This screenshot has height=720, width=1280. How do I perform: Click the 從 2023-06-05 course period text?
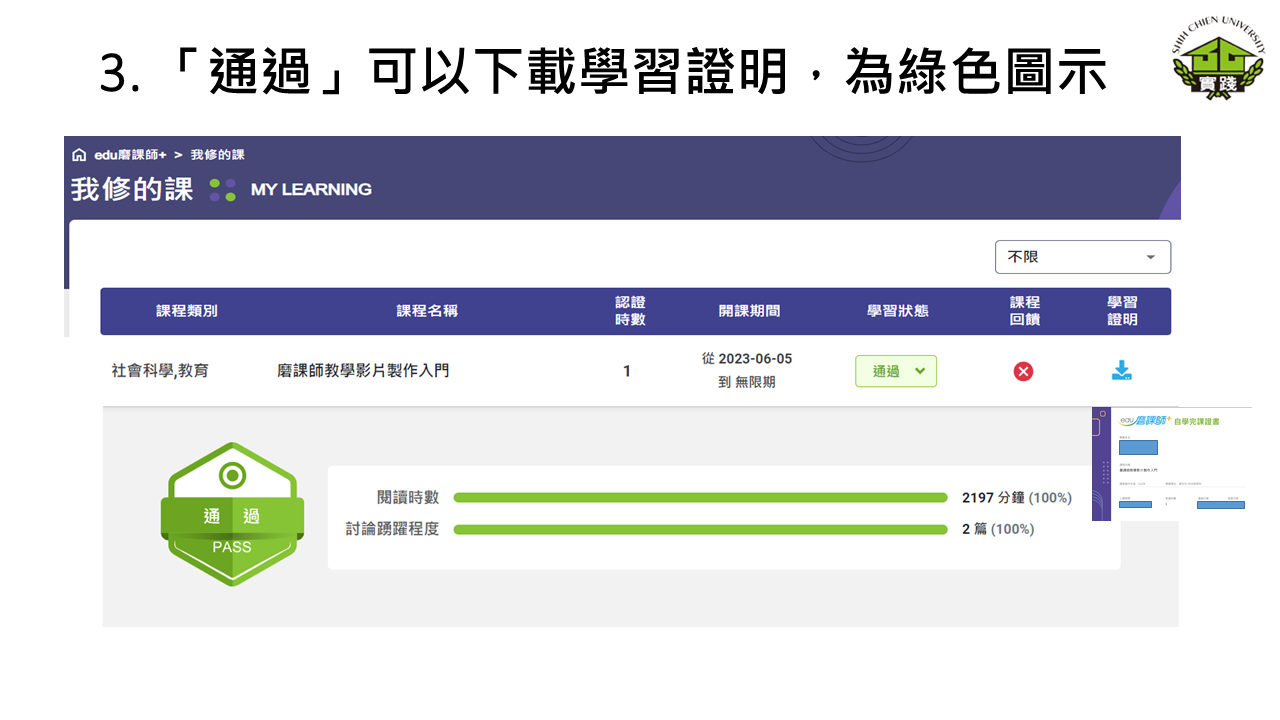click(747, 359)
